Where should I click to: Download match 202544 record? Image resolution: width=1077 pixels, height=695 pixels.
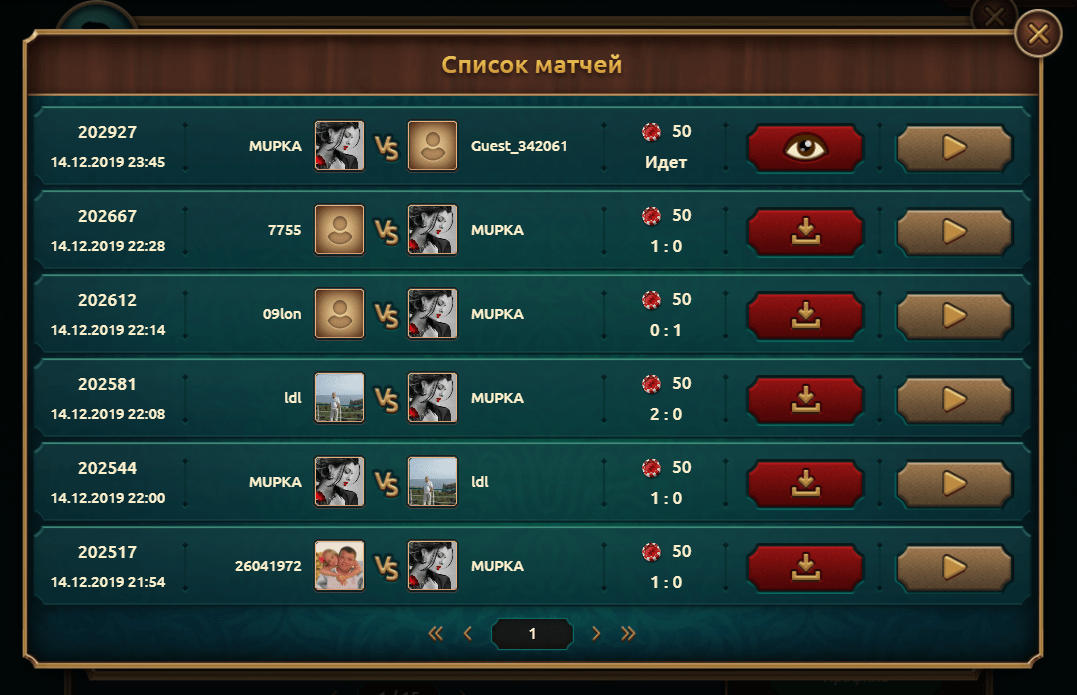(805, 483)
